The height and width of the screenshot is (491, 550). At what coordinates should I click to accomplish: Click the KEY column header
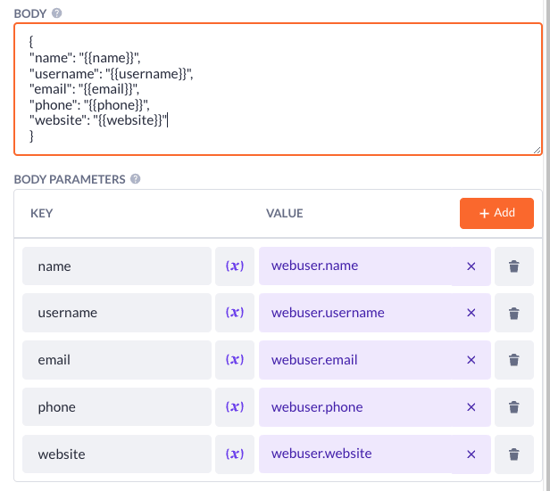41,213
